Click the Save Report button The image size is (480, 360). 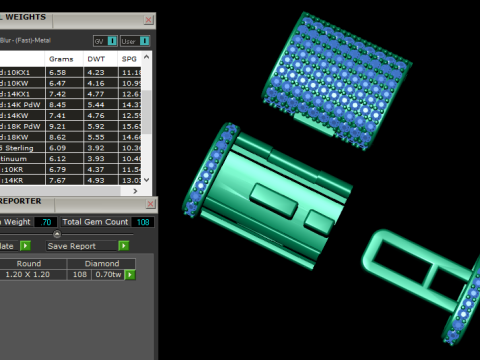(x=82, y=246)
